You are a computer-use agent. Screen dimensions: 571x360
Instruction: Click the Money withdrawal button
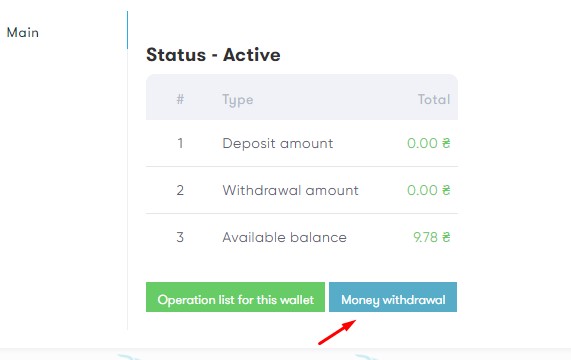[393, 297]
